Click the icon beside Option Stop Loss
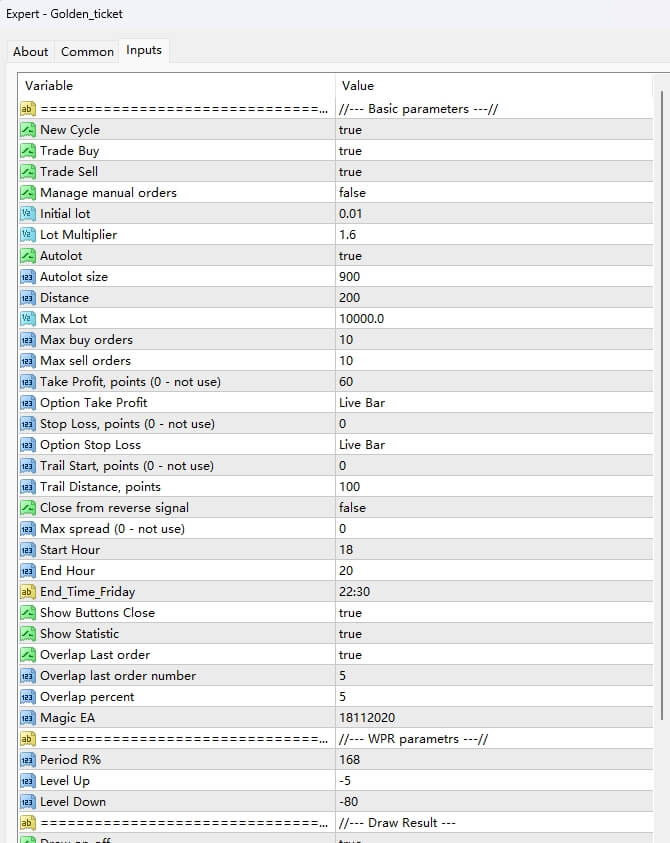This screenshot has height=843, width=670. pos(27,444)
